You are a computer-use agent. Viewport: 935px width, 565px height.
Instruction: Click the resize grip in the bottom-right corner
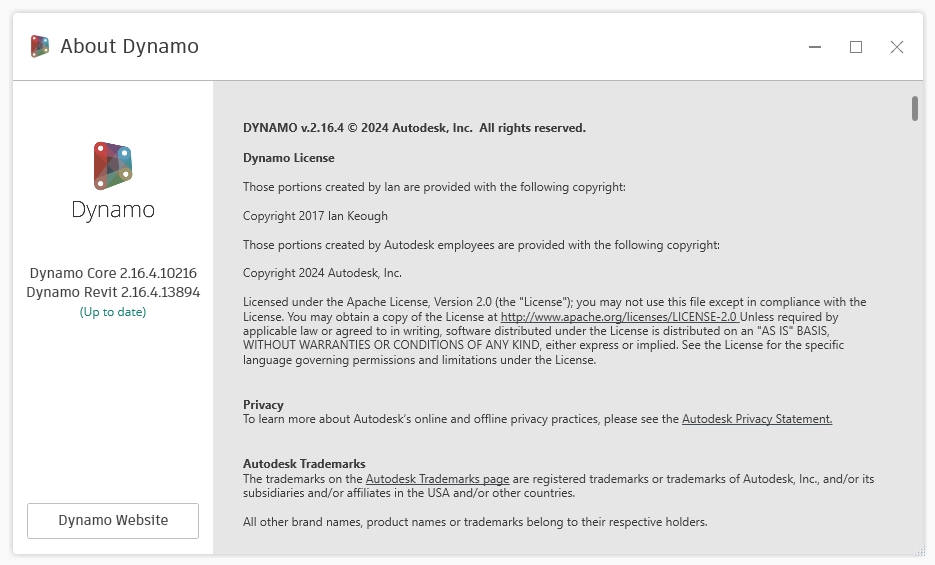[x=916, y=549]
